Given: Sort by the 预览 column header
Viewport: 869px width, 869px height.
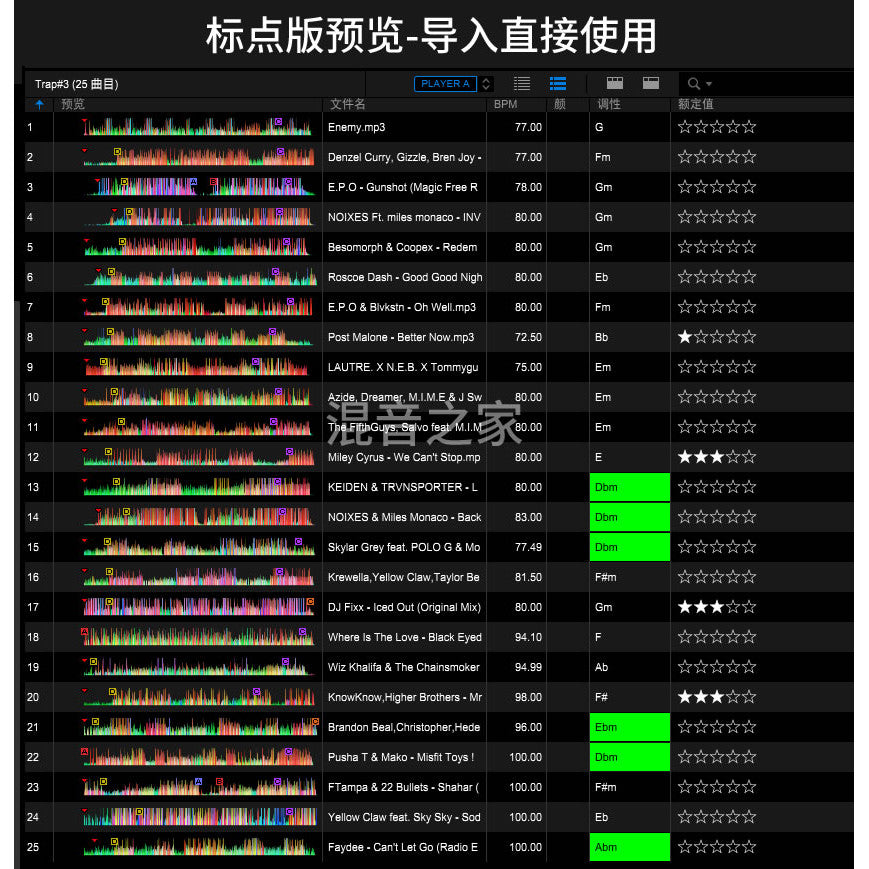Looking at the screenshot, I should click(x=73, y=104).
